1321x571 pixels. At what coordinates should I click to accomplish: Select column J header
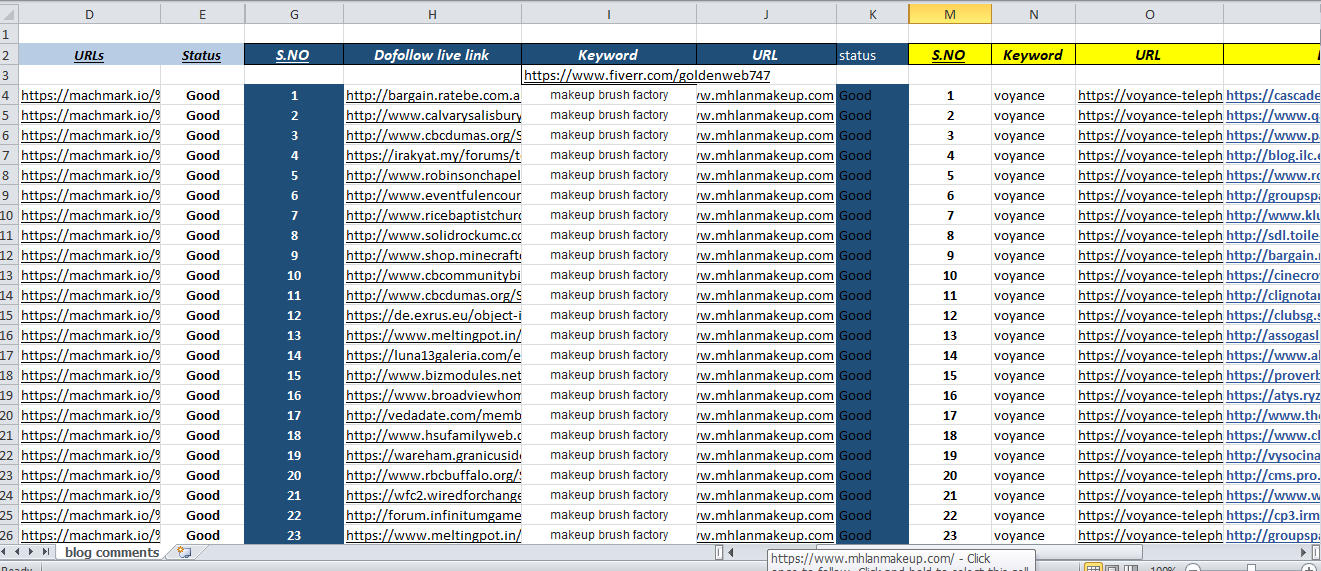[x=766, y=14]
